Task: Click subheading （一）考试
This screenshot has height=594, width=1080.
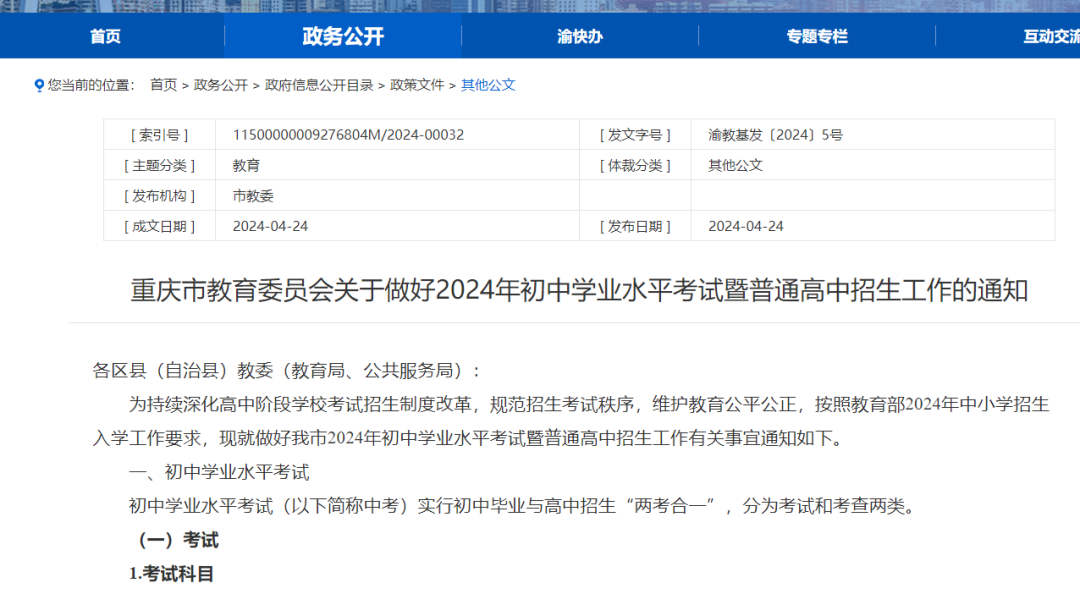Action: tap(177, 540)
